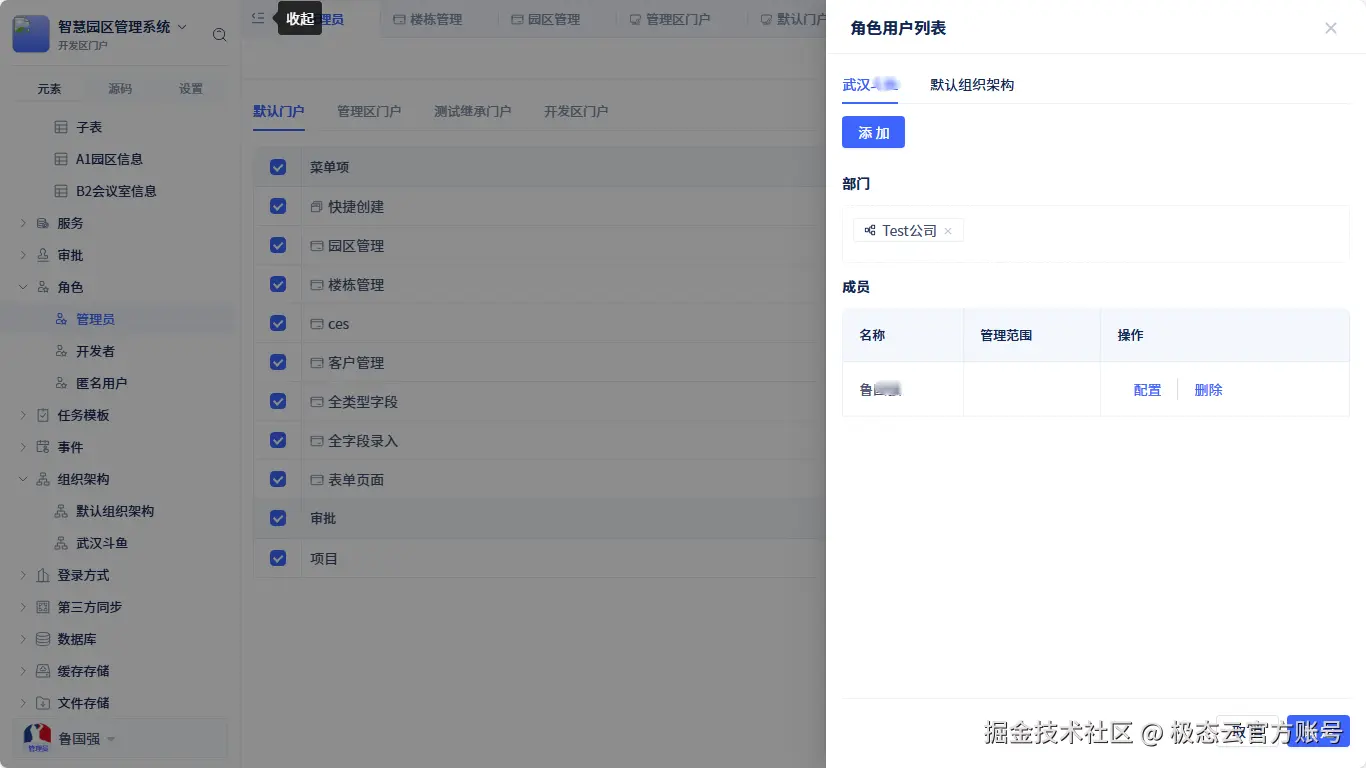Click the 数据库 cylinder icon
The width and height of the screenshot is (1366, 768).
pyautogui.click(x=43, y=639)
